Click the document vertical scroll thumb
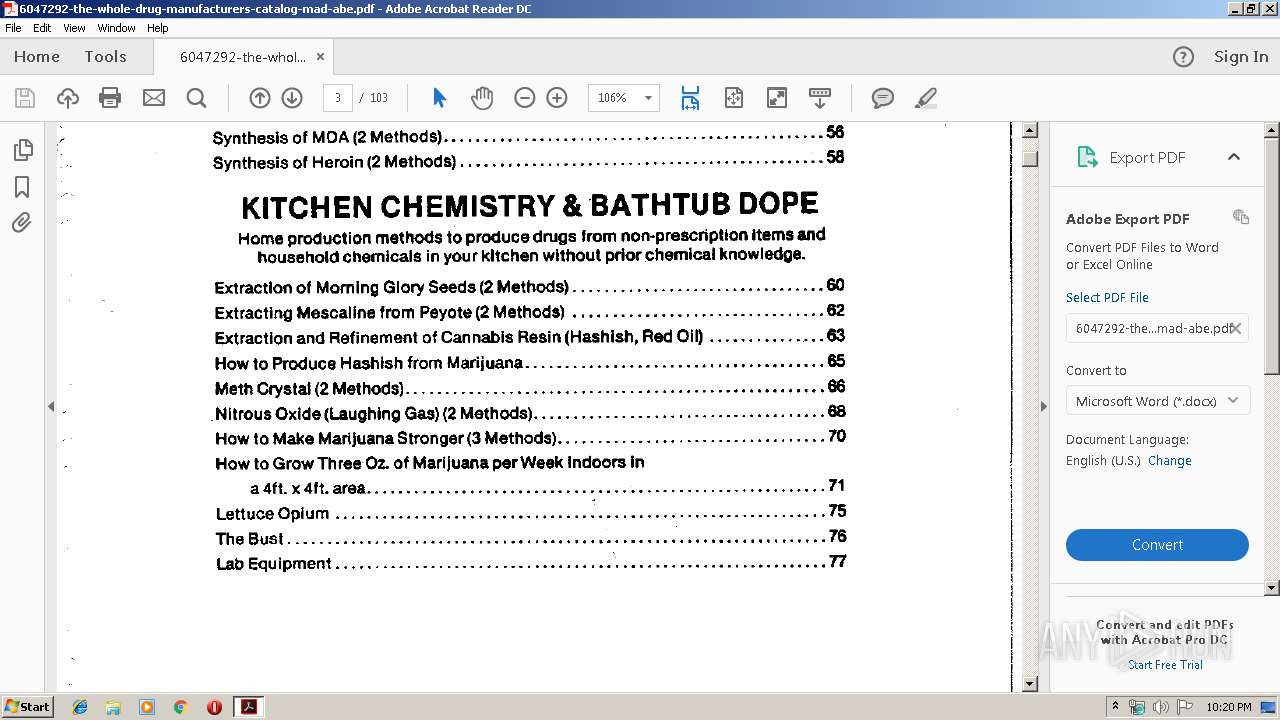 tap(1030, 158)
